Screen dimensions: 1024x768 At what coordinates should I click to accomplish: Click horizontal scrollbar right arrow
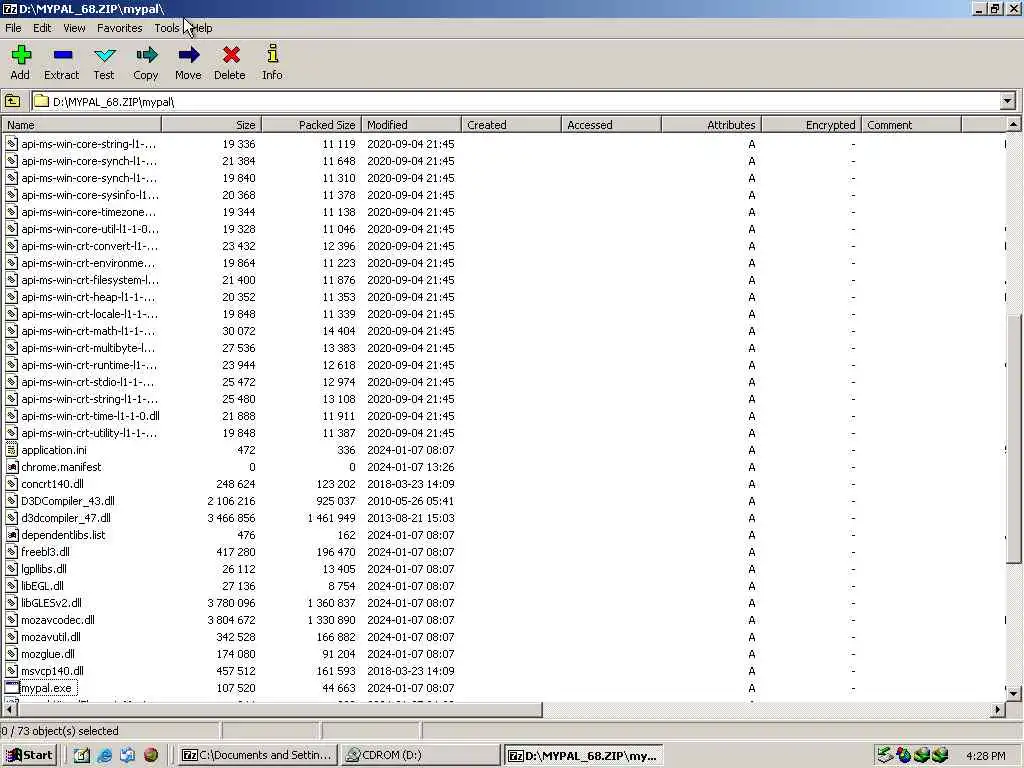(997, 709)
